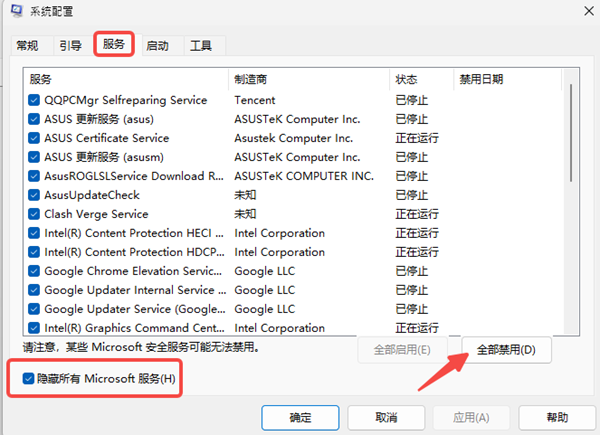Uncheck Google Updater Internal Service checkbox

(34, 290)
